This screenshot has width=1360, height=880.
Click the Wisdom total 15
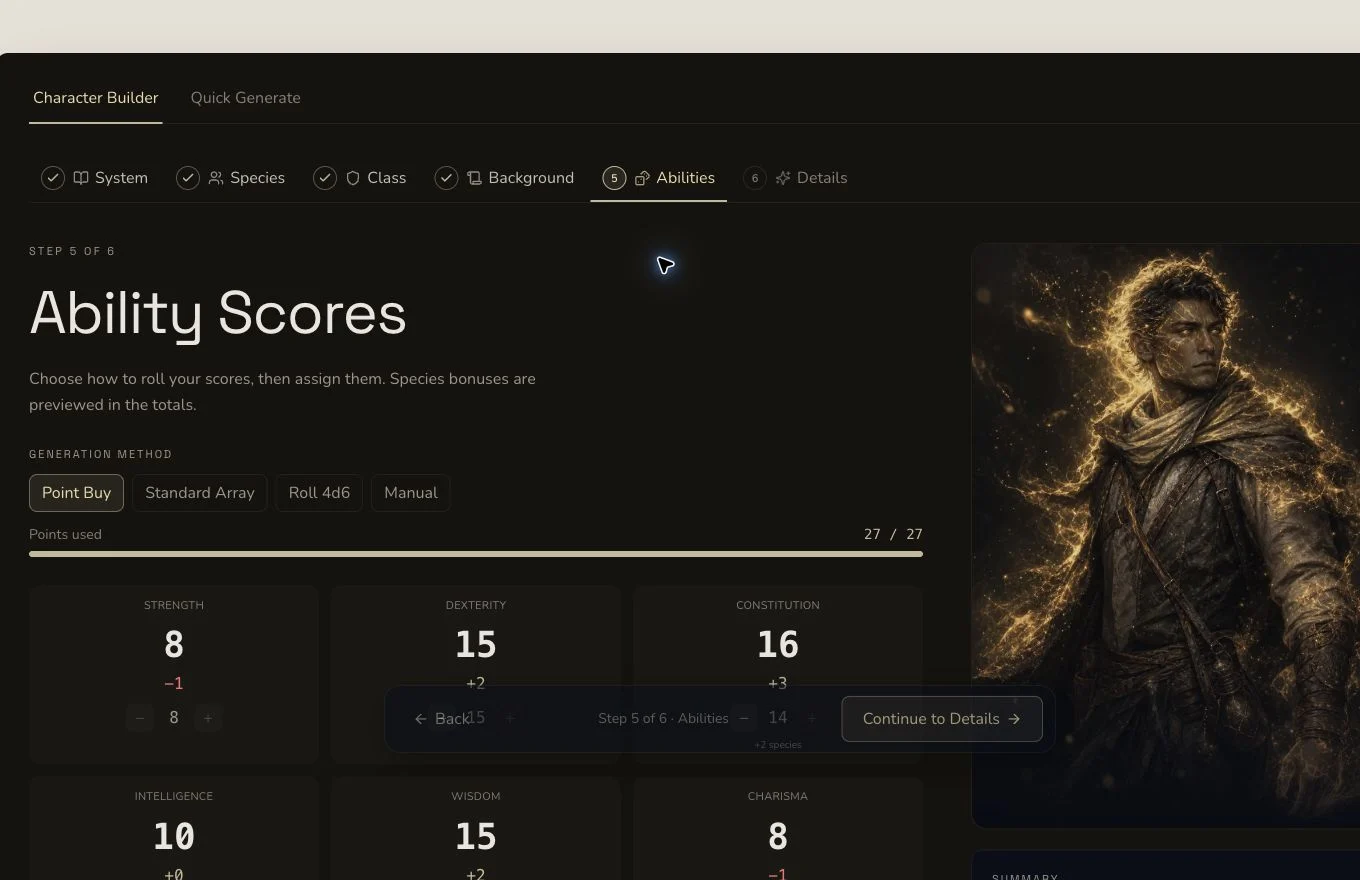tap(476, 836)
